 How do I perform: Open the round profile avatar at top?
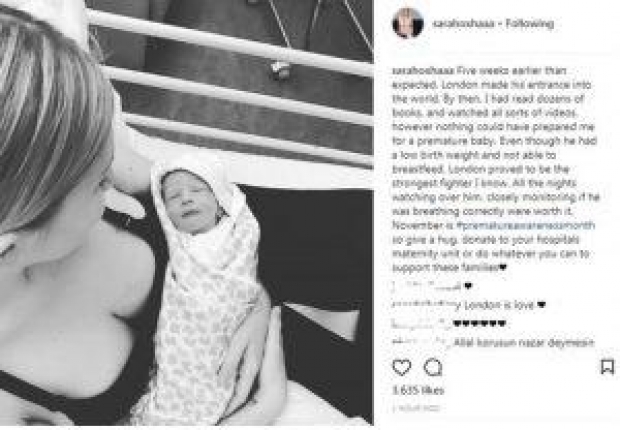[x=408, y=23]
